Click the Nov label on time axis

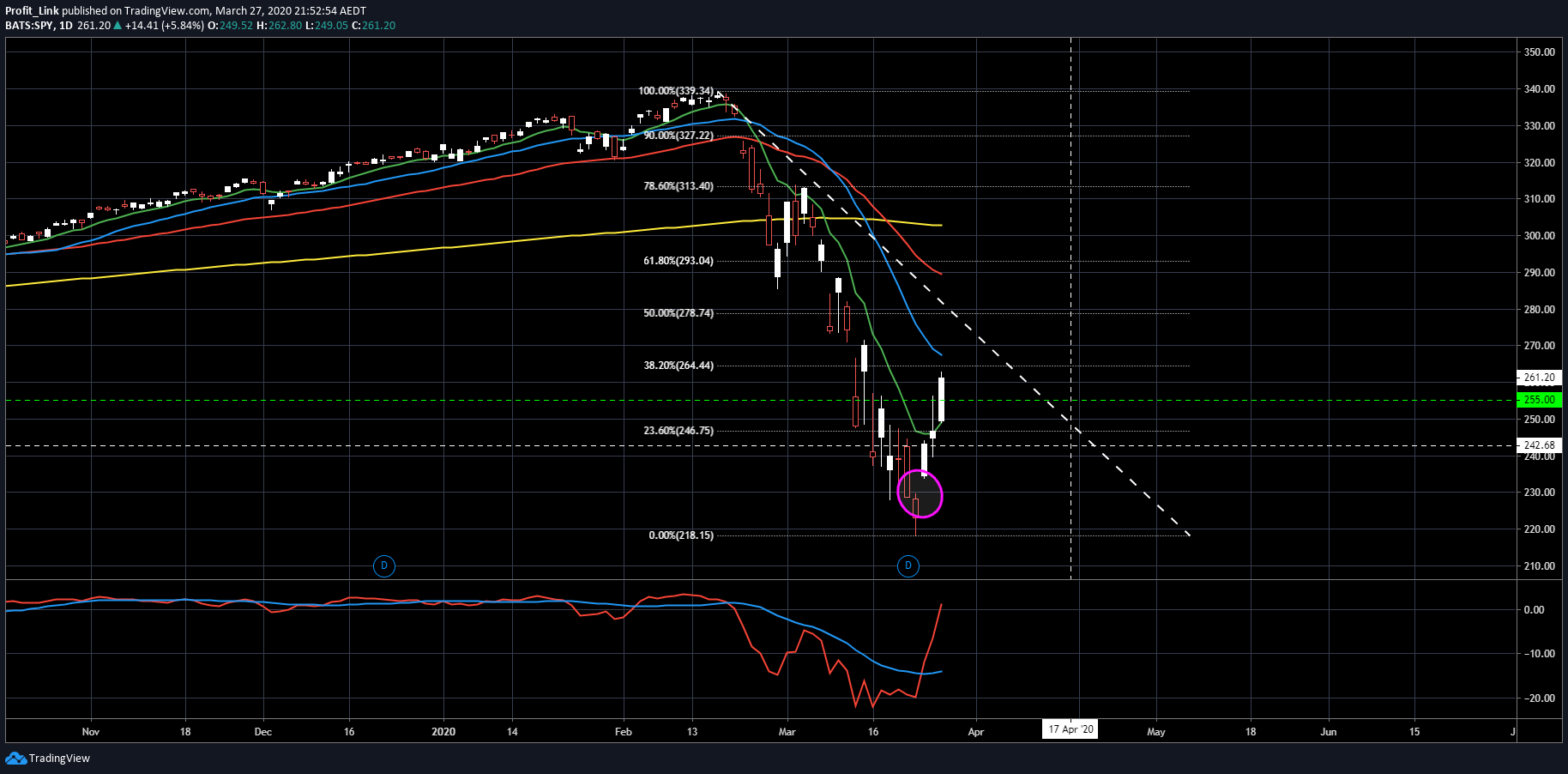pos(91,732)
